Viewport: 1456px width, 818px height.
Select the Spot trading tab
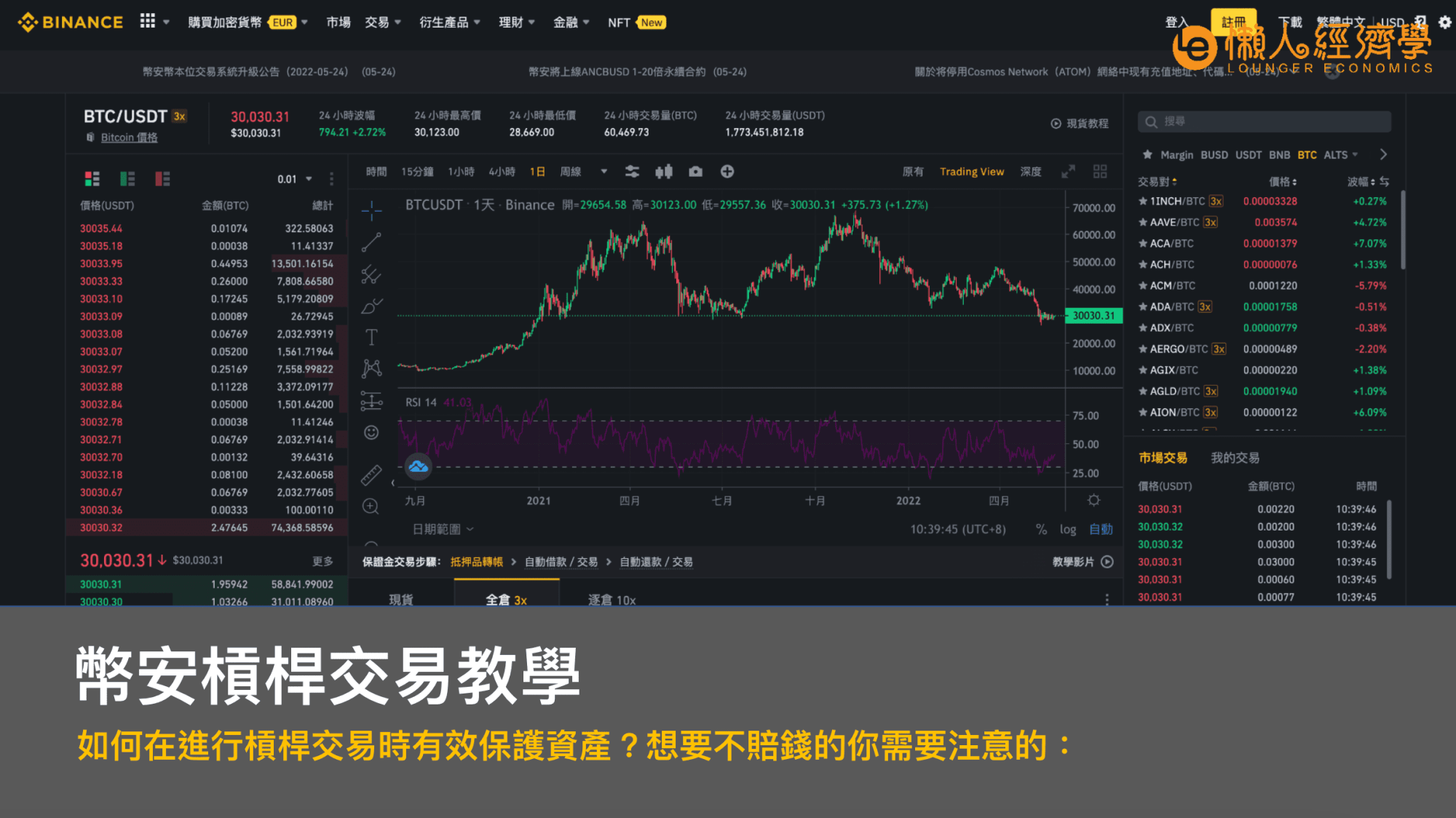pos(401,600)
